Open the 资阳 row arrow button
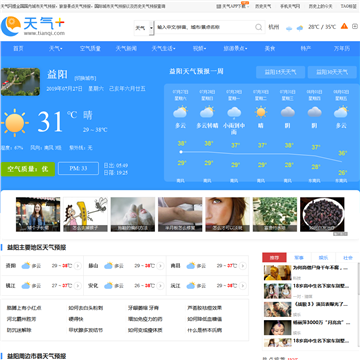The height and width of the screenshot is (360, 360). point(78,266)
